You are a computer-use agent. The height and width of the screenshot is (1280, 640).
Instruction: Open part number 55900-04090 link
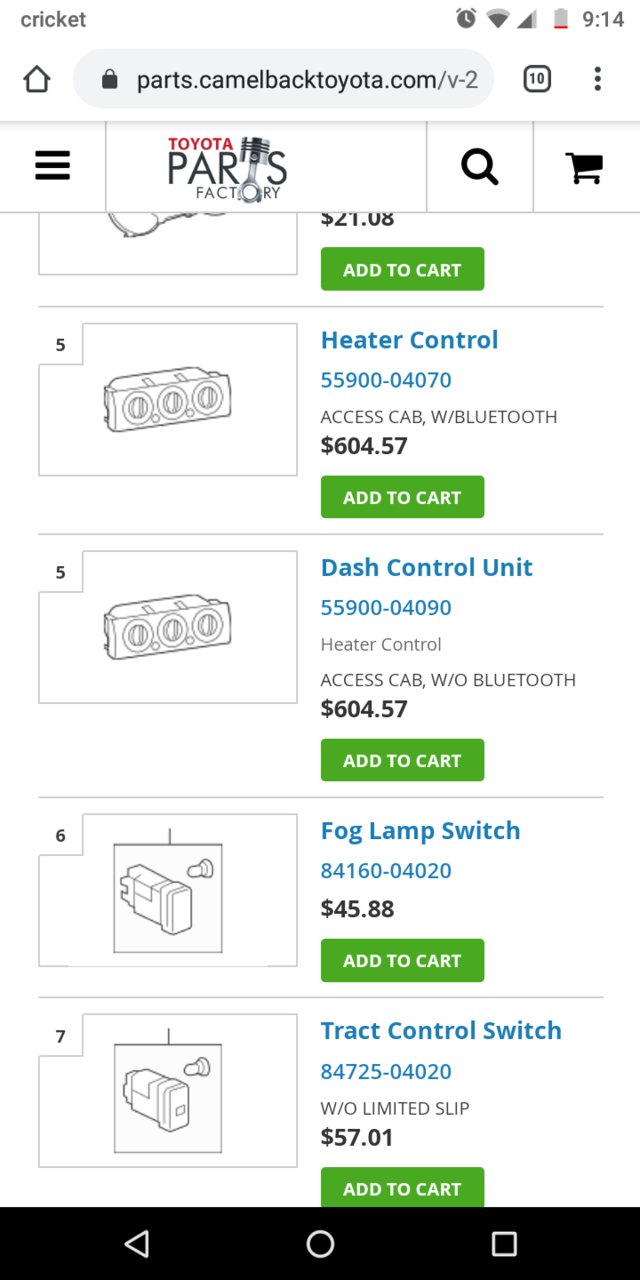tap(386, 608)
